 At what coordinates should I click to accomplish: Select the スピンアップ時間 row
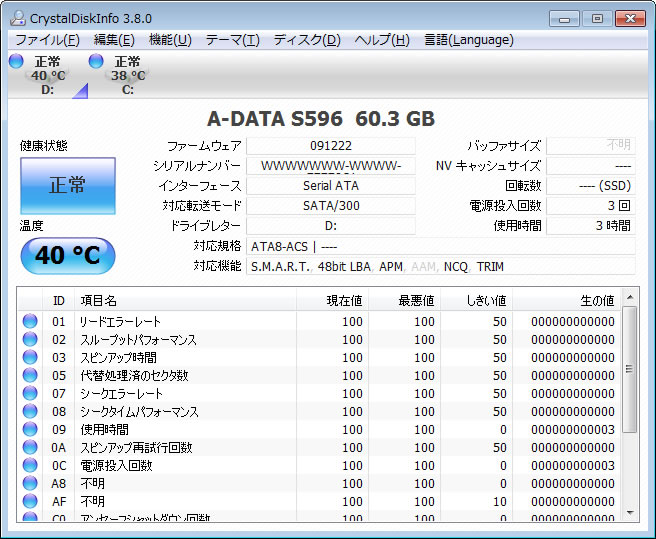pyautogui.click(x=320, y=357)
